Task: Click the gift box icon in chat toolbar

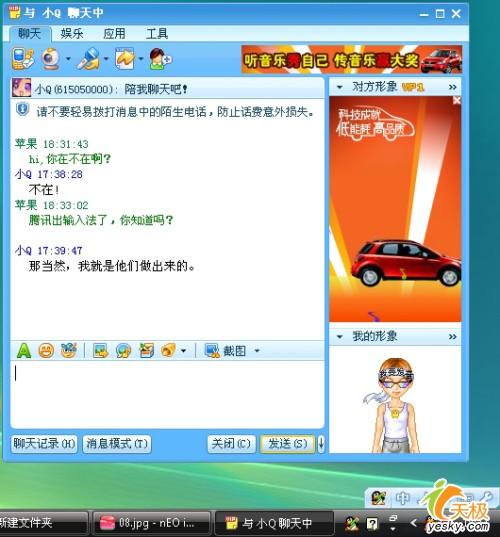Action: (147, 350)
